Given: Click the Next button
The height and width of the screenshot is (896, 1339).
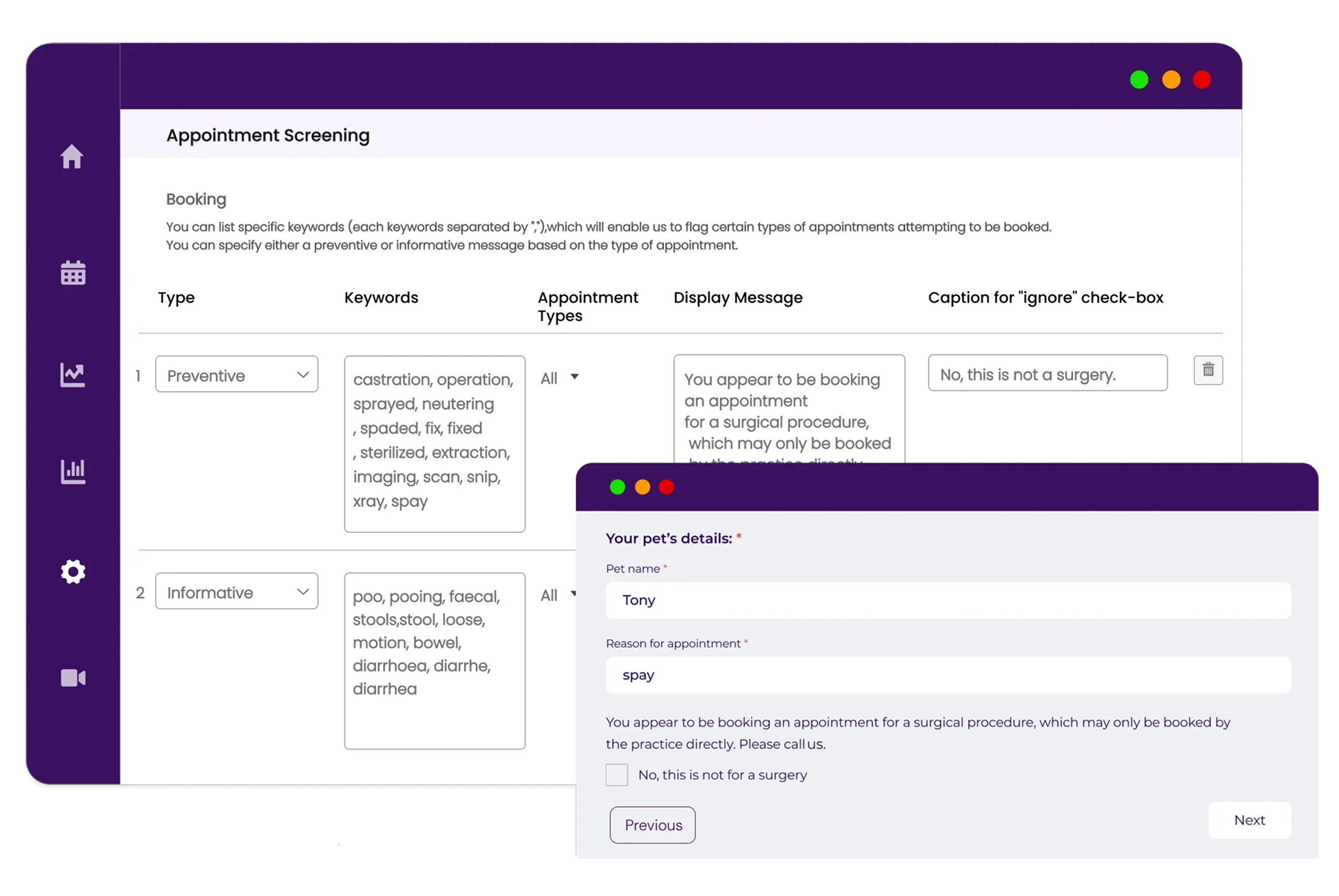Looking at the screenshot, I should click(1249, 820).
